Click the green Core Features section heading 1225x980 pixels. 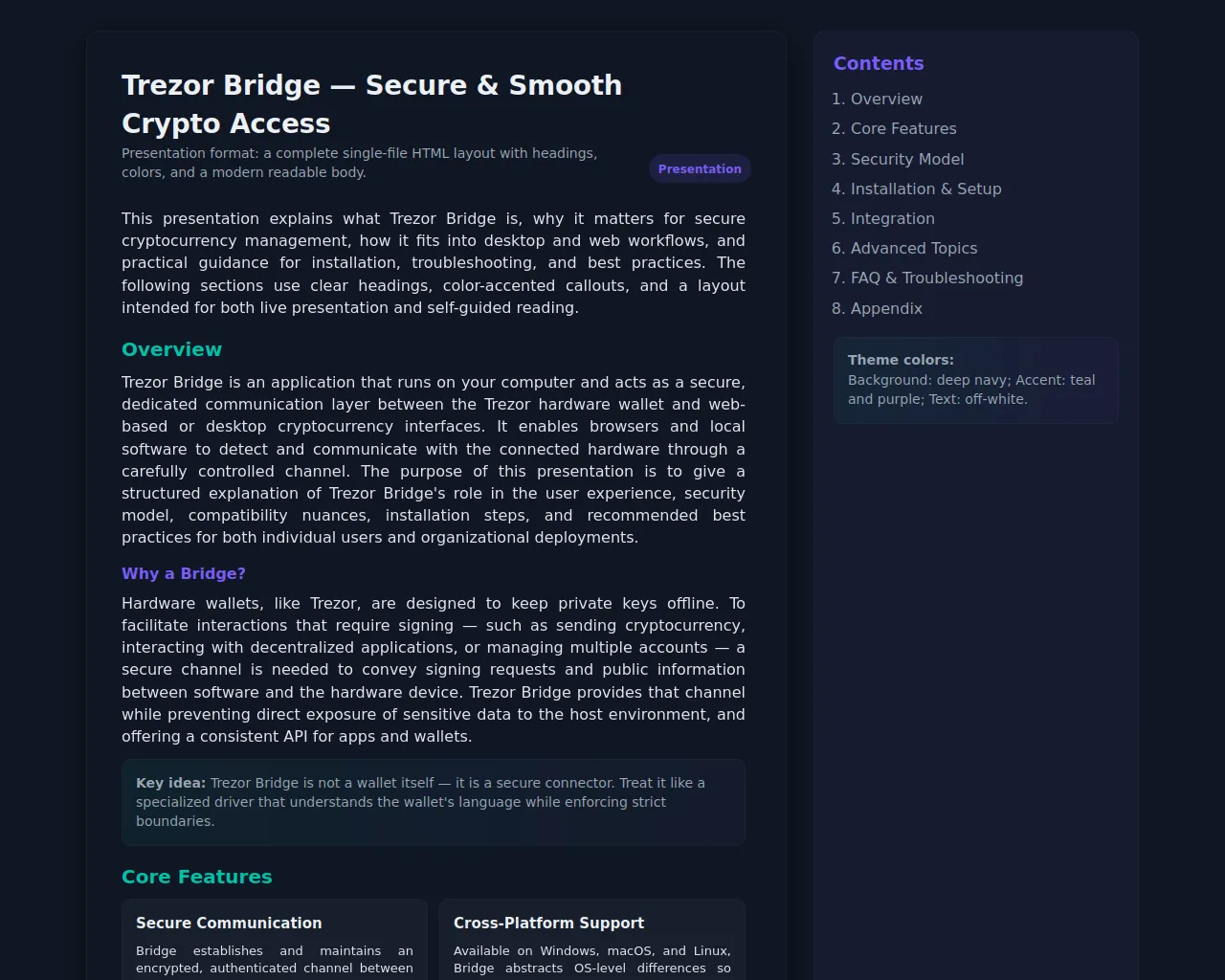197,877
